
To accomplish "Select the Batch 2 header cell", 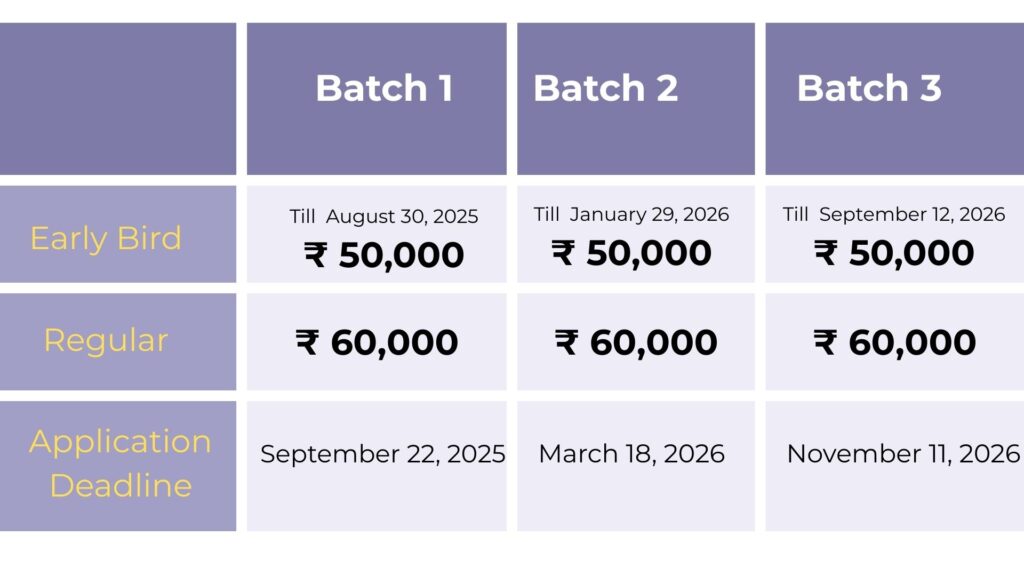I will [x=635, y=99].
